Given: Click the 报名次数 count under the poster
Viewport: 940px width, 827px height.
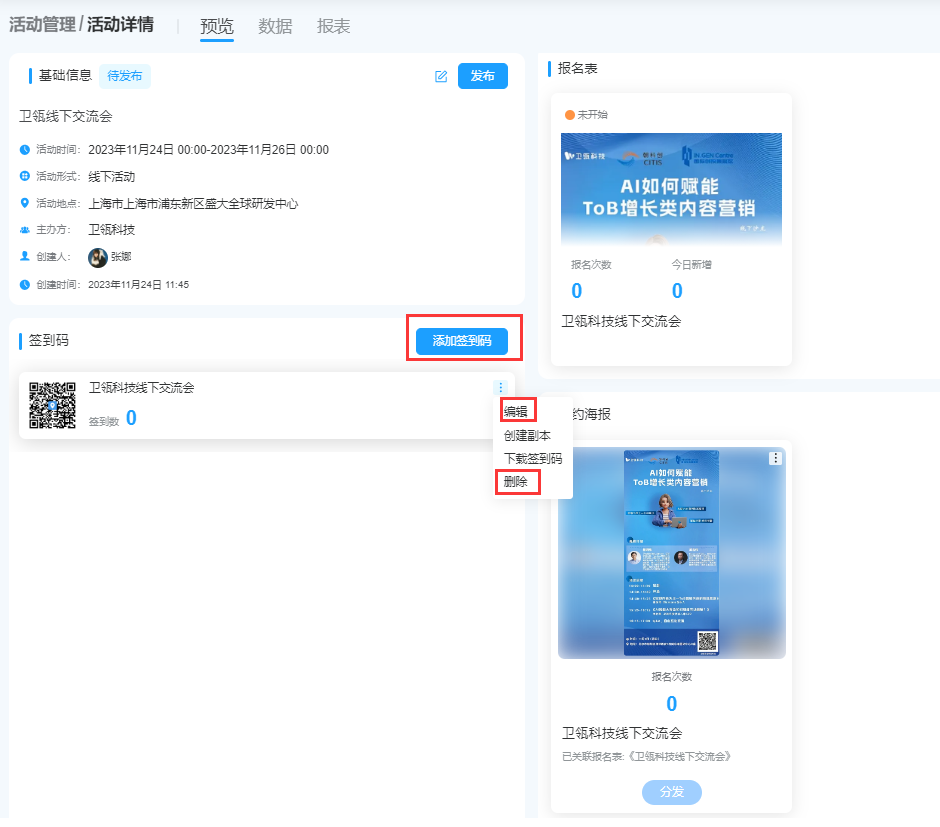Looking at the screenshot, I should (x=671, y=703).
